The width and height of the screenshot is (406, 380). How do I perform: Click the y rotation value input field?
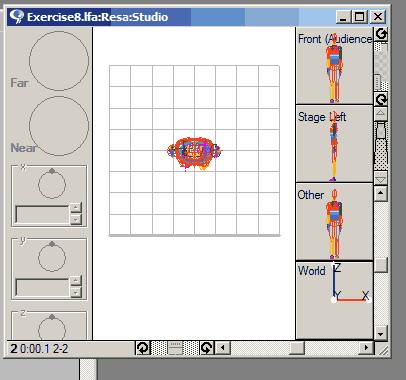coord(42,287)
